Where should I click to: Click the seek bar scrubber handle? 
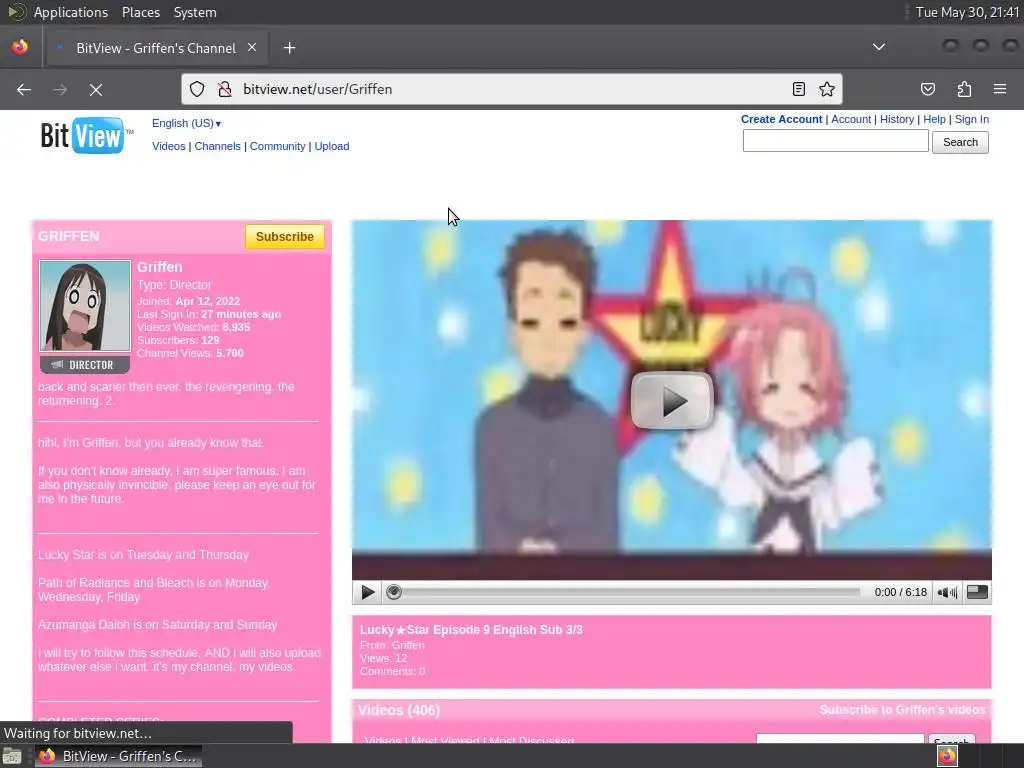[394, 592]
